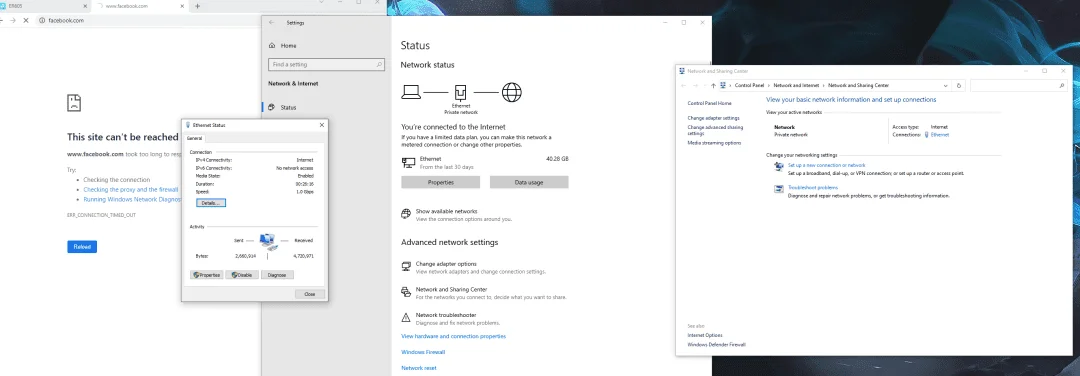The image size is (1080, 376).
Task: Open Set up a new connection or network
Action: coord(827,165)
